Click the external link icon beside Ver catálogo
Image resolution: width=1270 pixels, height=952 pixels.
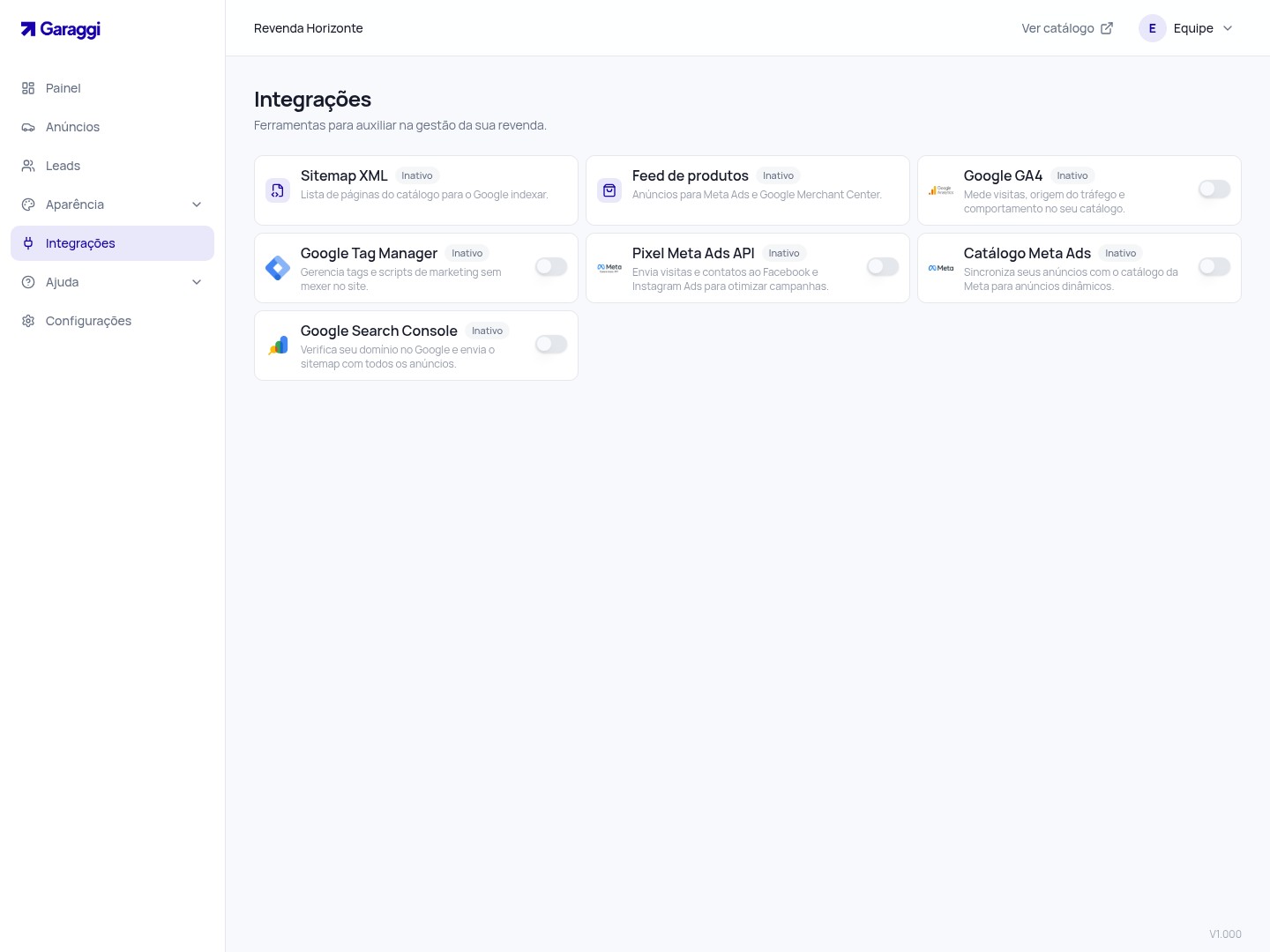pyautogui.click(x=1107, y=28)
